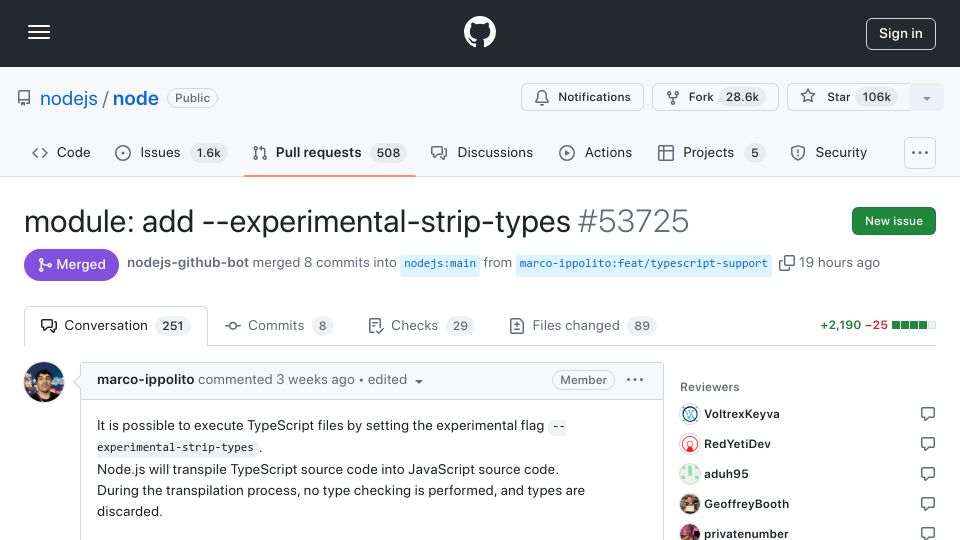960x540 pixels.
Task: View the Files changed tab
Action: [x=582, y=326]
